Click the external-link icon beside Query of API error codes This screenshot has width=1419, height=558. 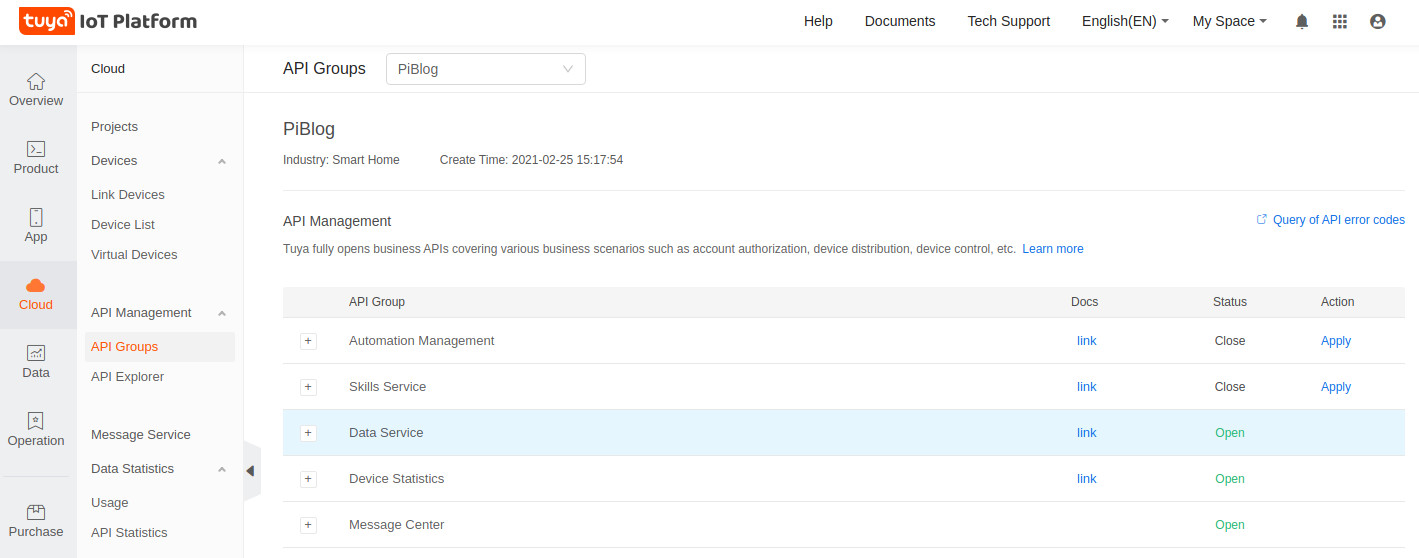click(x=1262, y=219)
